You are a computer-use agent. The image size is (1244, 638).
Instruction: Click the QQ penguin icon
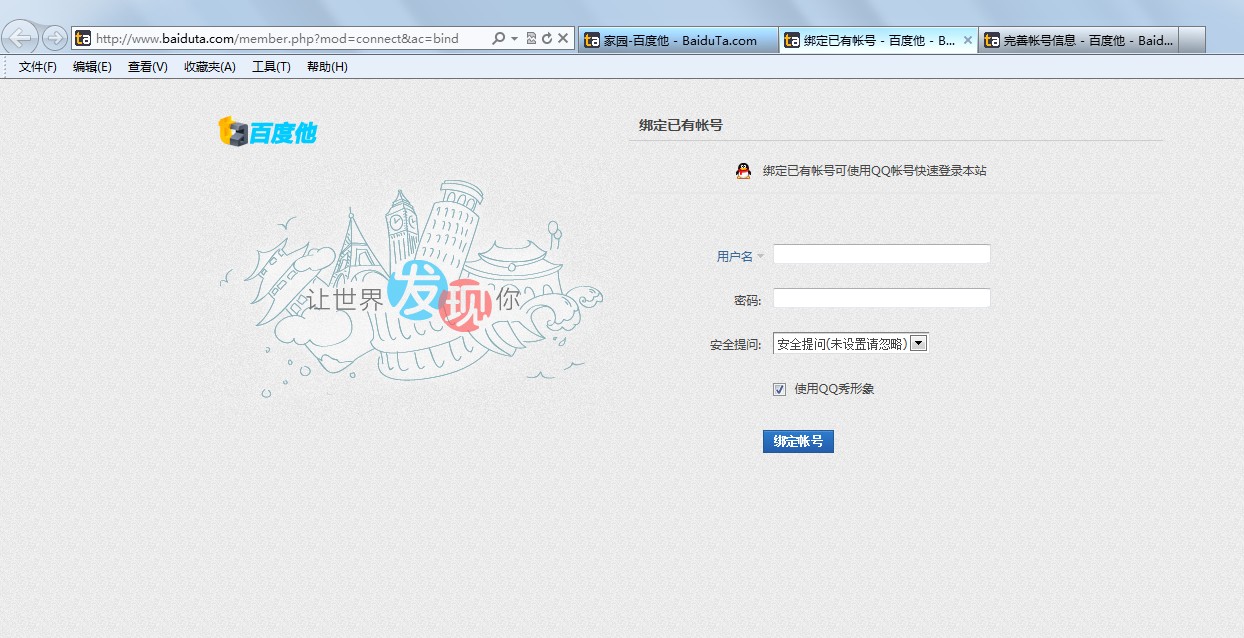coord(743,171)
